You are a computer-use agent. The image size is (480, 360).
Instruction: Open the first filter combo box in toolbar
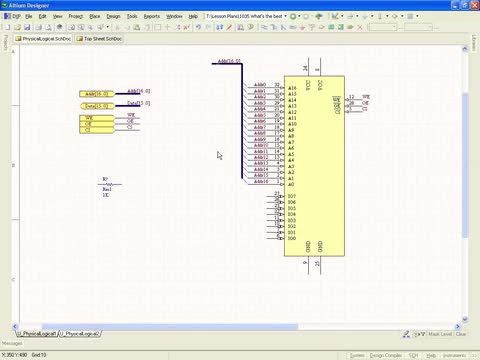[383, 27]
